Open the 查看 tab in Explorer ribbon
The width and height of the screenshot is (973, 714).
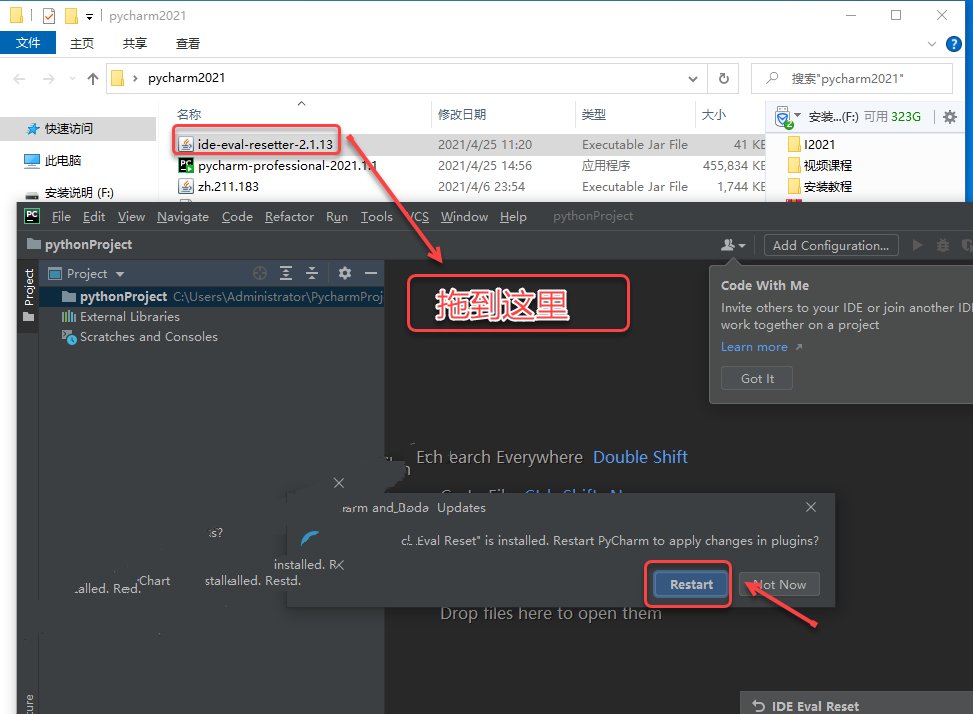[187, 43]
